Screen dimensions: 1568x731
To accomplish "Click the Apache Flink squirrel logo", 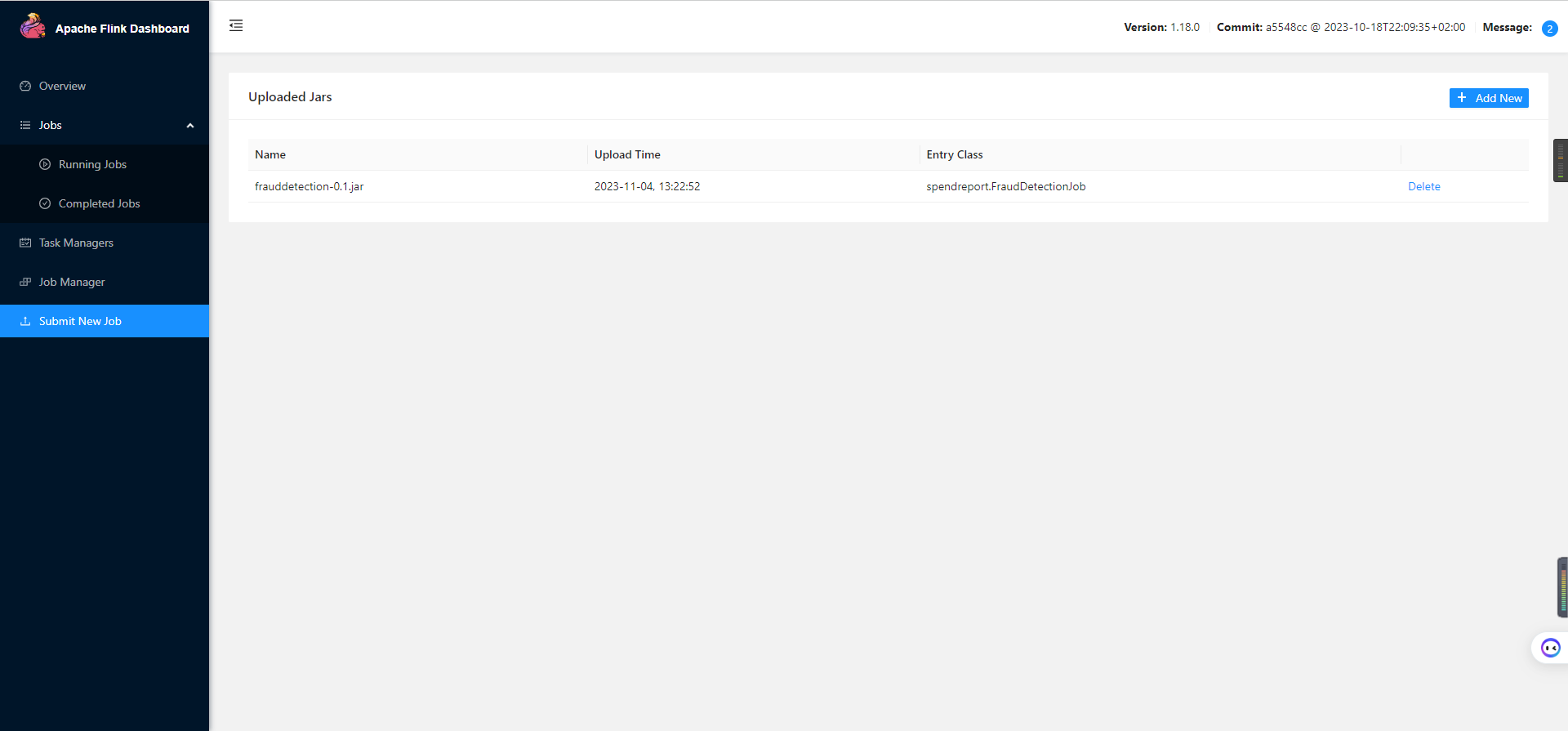I will tap(33, 26).
